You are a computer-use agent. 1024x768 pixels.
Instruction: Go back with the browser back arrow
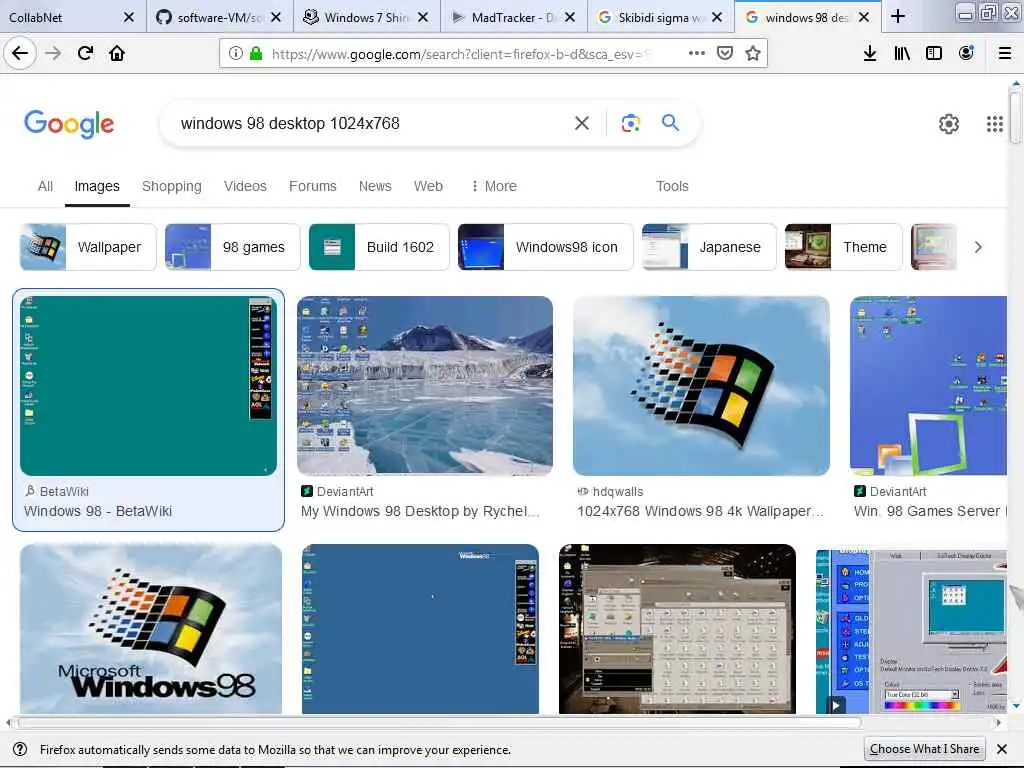point(20,53)
